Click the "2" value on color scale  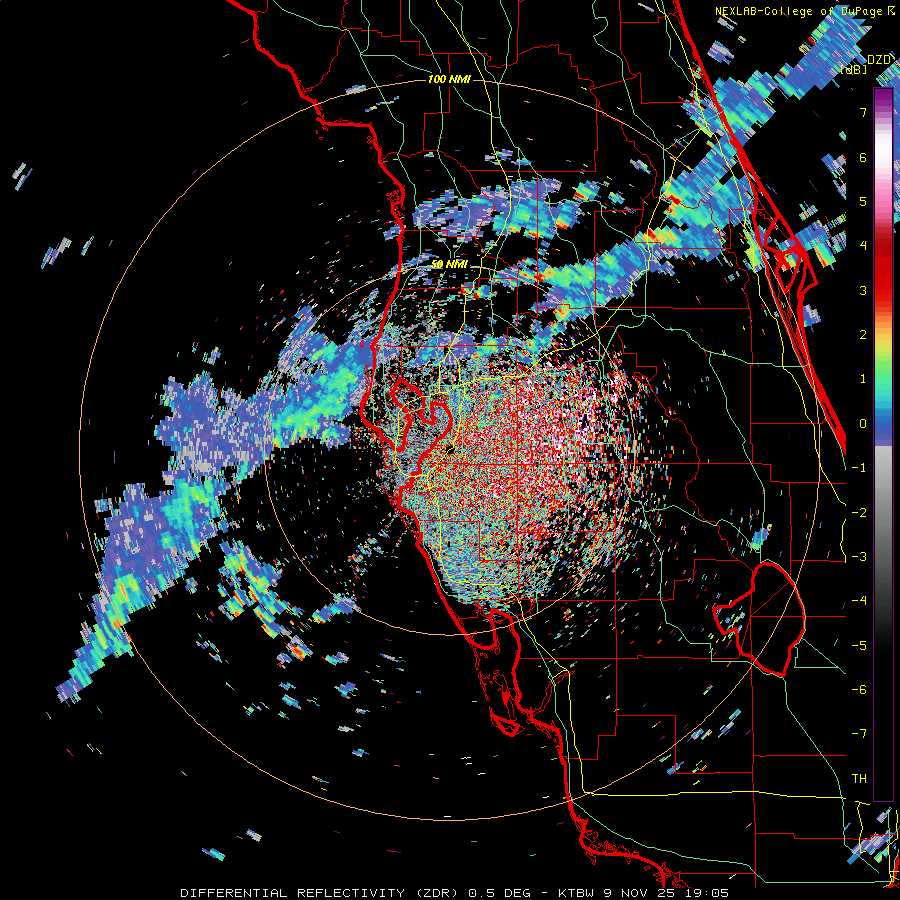tap(862, 335)
